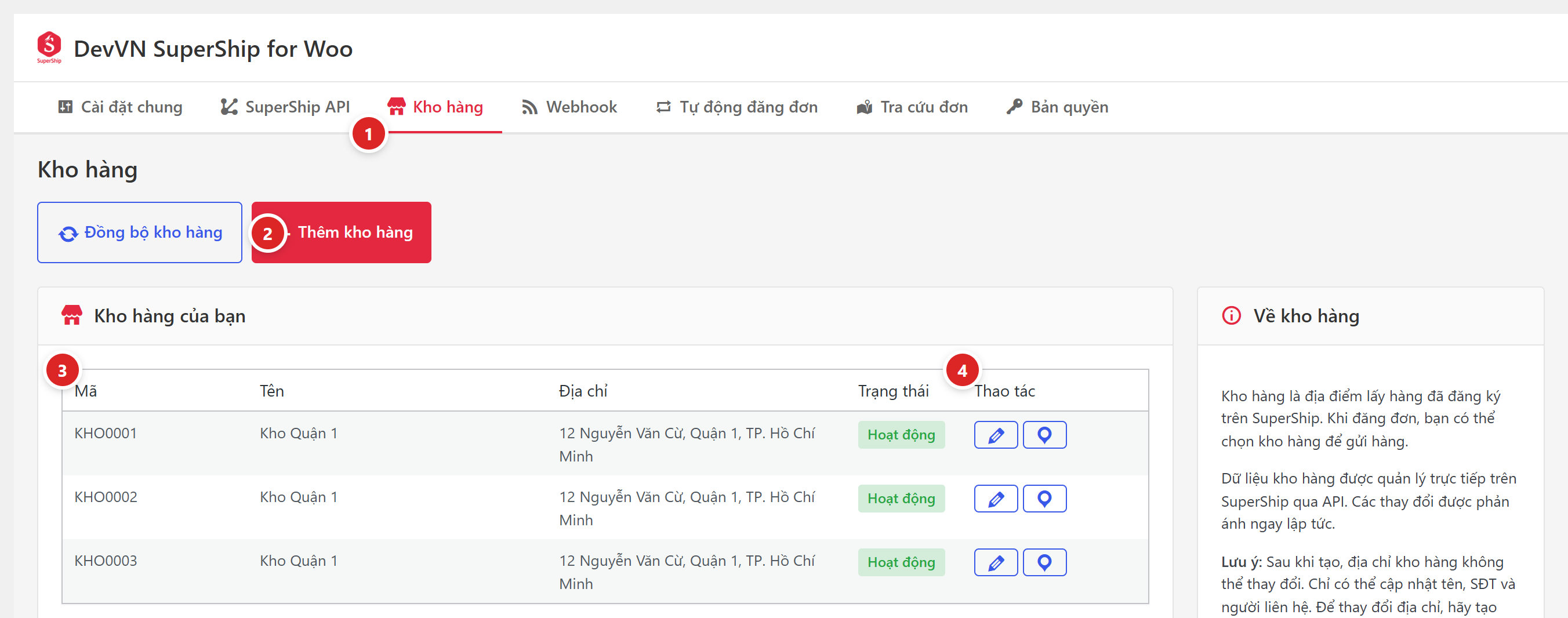This screenshot has width=1568, height=618.
Task: Open the Cài đặt chung tab
Action: [x=120, y=107]
